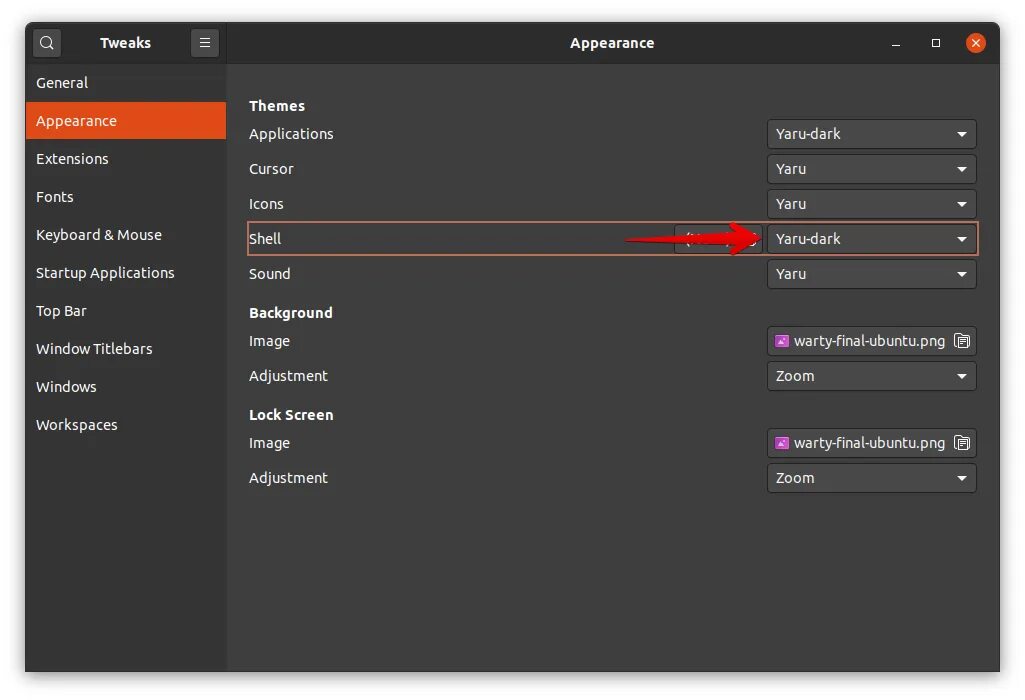Click the Background image thumbnail icon
This screenshot has width=1025, height=700.
(x=783, y=341)
